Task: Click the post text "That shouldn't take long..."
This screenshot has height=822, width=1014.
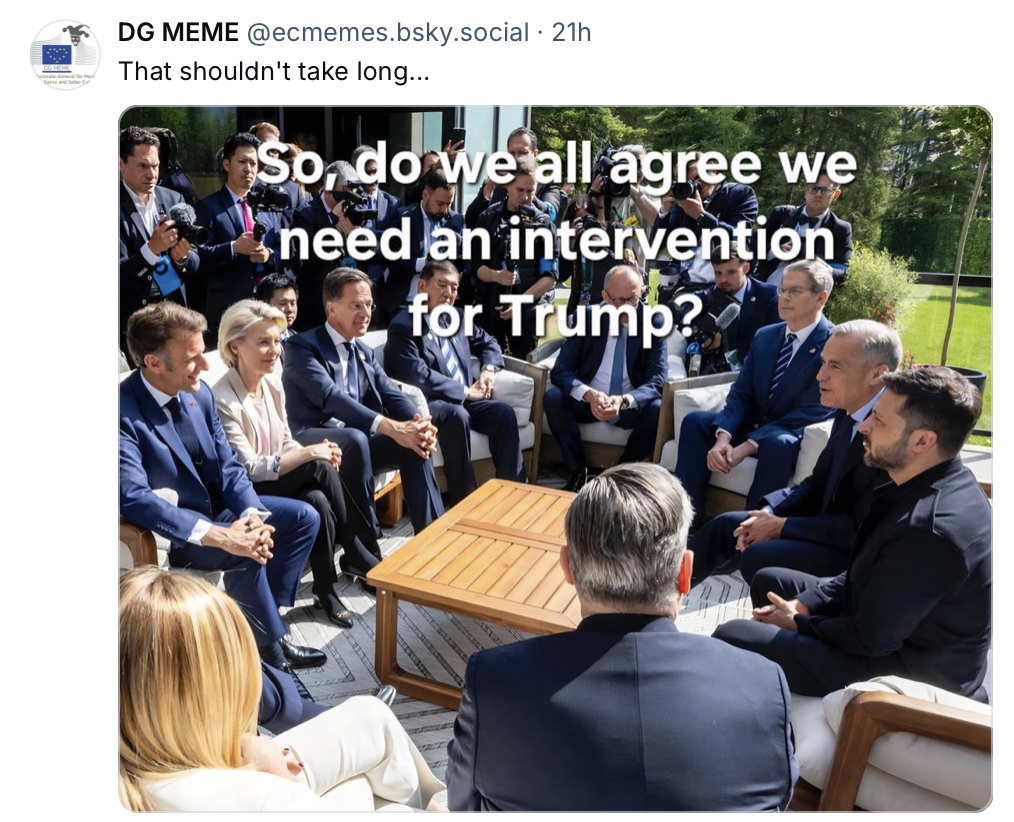Action: click(273, 72)
